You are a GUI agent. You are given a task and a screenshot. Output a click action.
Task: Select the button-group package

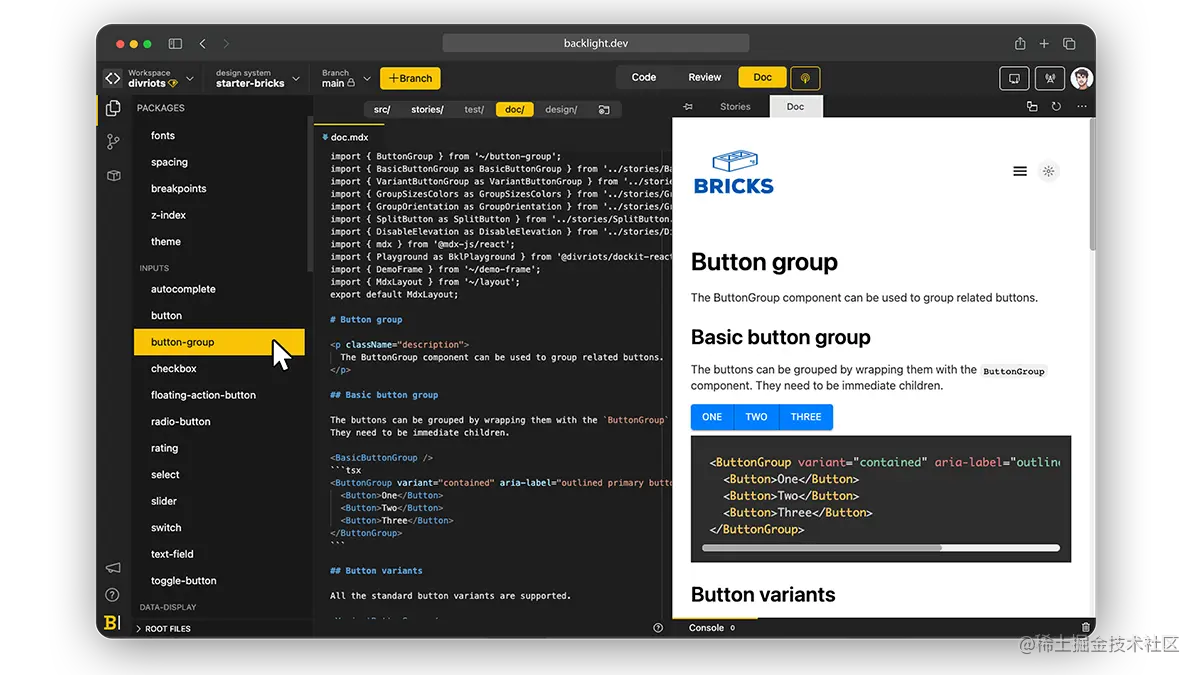coord(219,342)
